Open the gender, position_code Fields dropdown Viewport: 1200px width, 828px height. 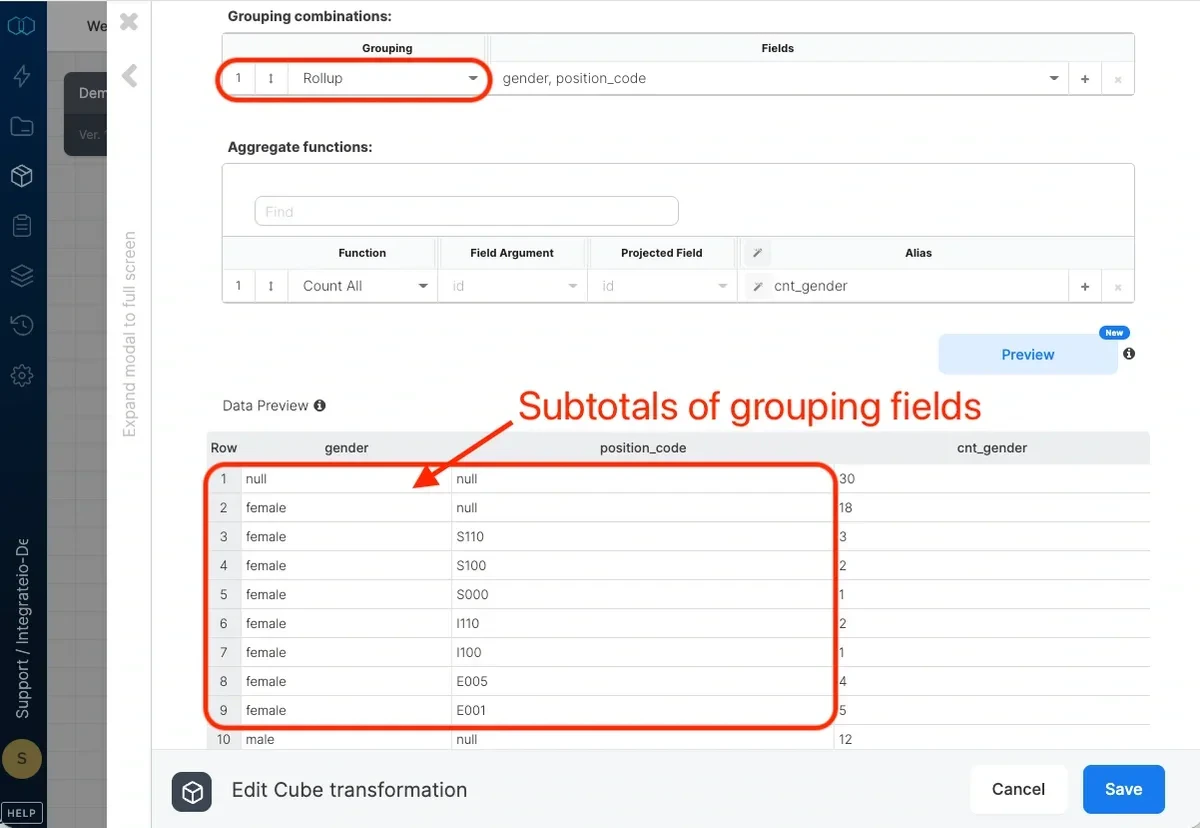click(1053, 77)
